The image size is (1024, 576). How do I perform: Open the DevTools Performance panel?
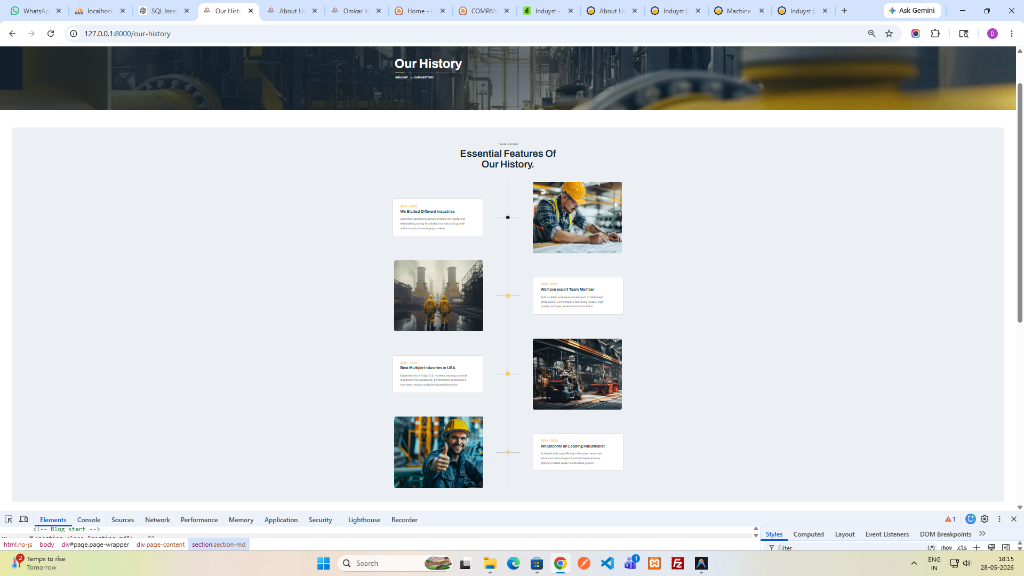199,520
